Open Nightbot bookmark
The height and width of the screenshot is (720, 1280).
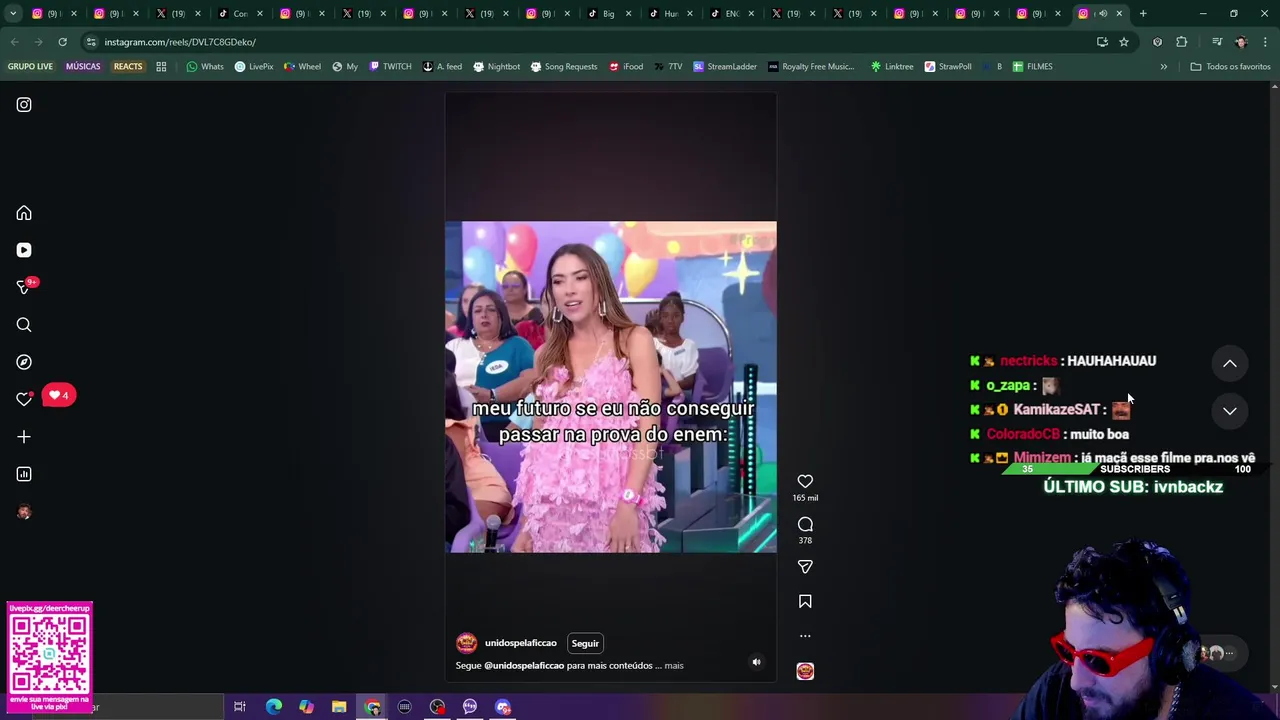click(496, 66)
